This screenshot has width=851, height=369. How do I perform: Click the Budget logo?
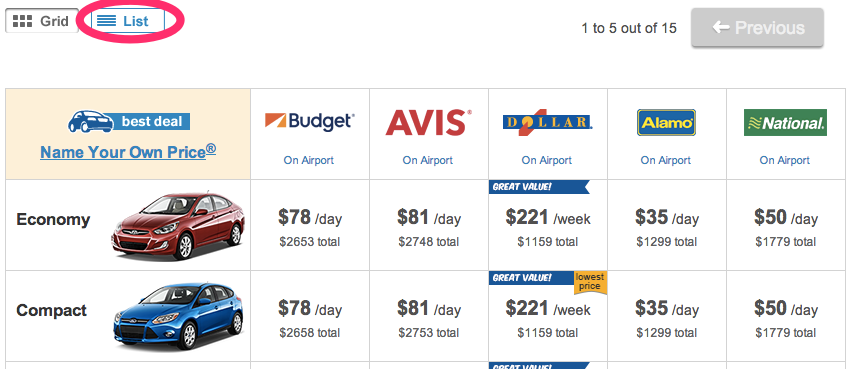pyautogui.click(x=310, y=121)
